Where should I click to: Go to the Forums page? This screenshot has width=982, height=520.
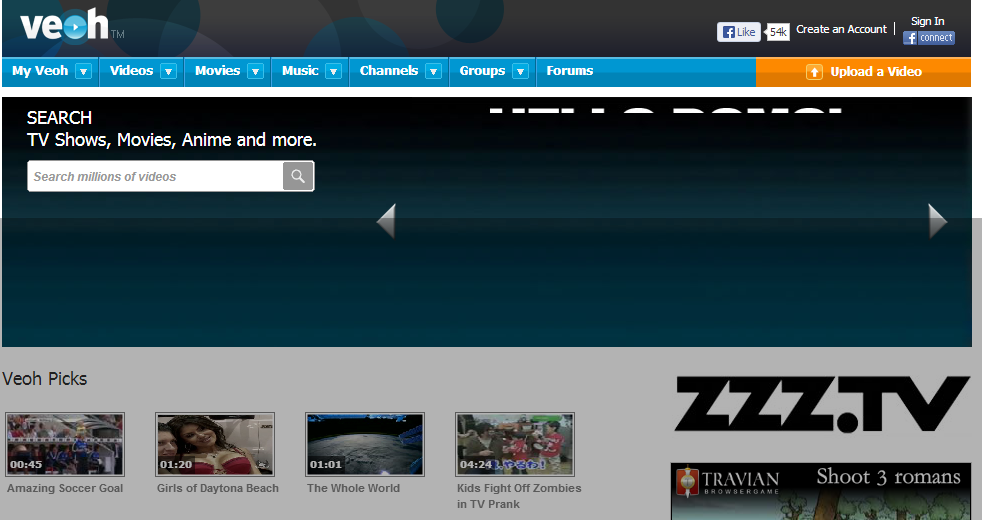(x=570, y=71)
